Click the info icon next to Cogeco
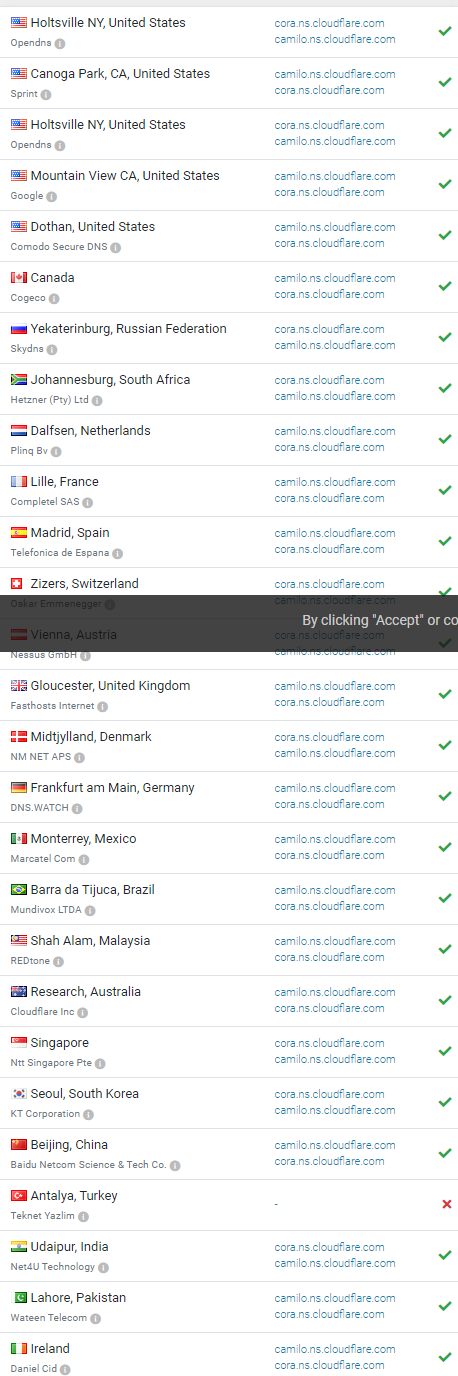 (x=54, y=299)
